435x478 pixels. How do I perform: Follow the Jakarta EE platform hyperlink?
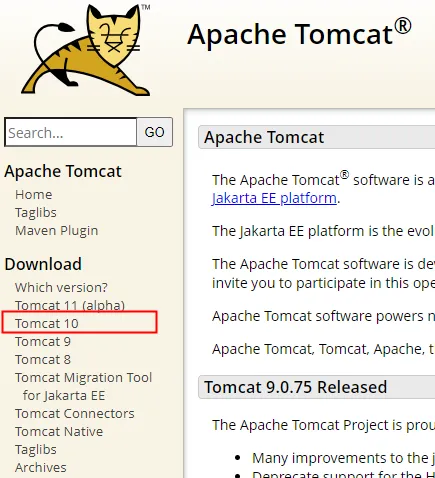(x=274, y=198)
